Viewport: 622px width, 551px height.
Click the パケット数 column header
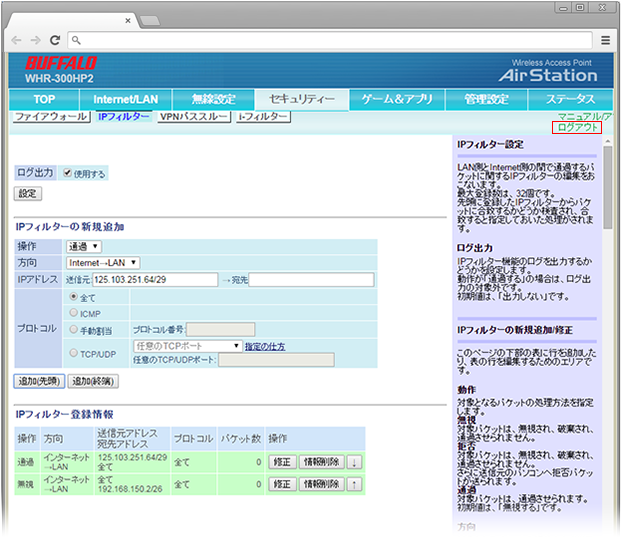point(241,439)
